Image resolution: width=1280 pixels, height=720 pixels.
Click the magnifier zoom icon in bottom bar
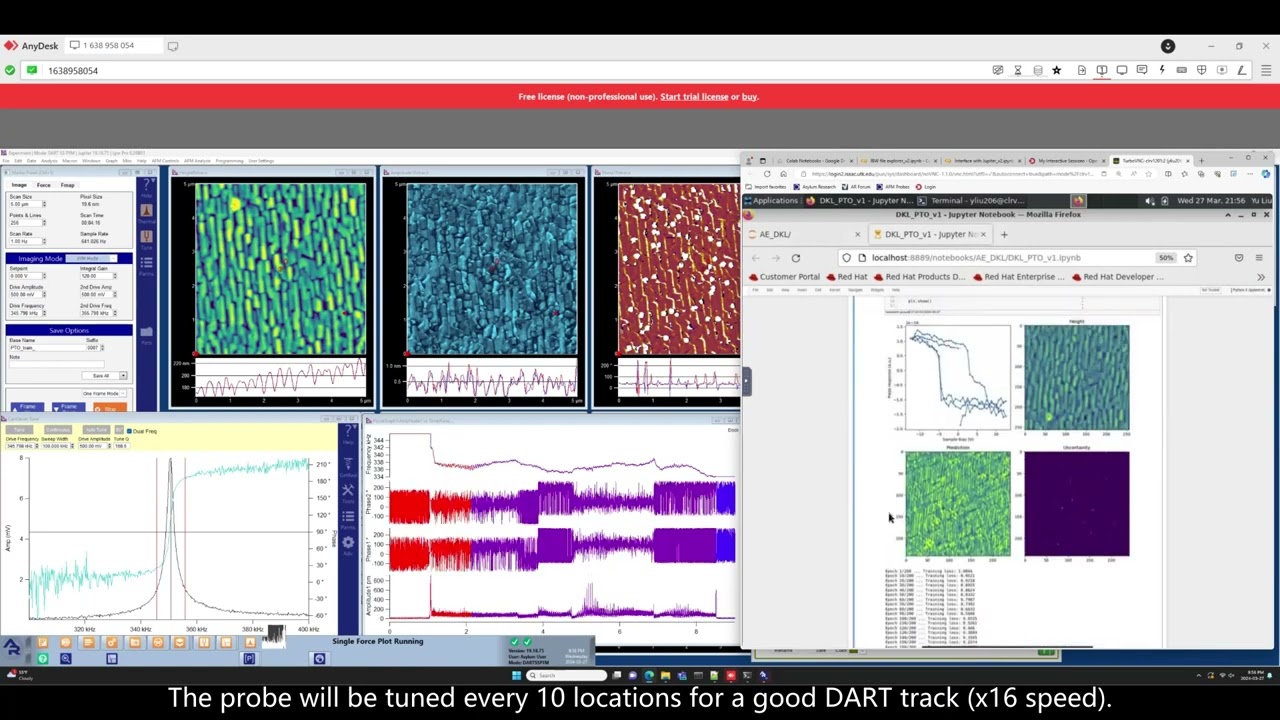pyautogui.click(x=65, y=658)
